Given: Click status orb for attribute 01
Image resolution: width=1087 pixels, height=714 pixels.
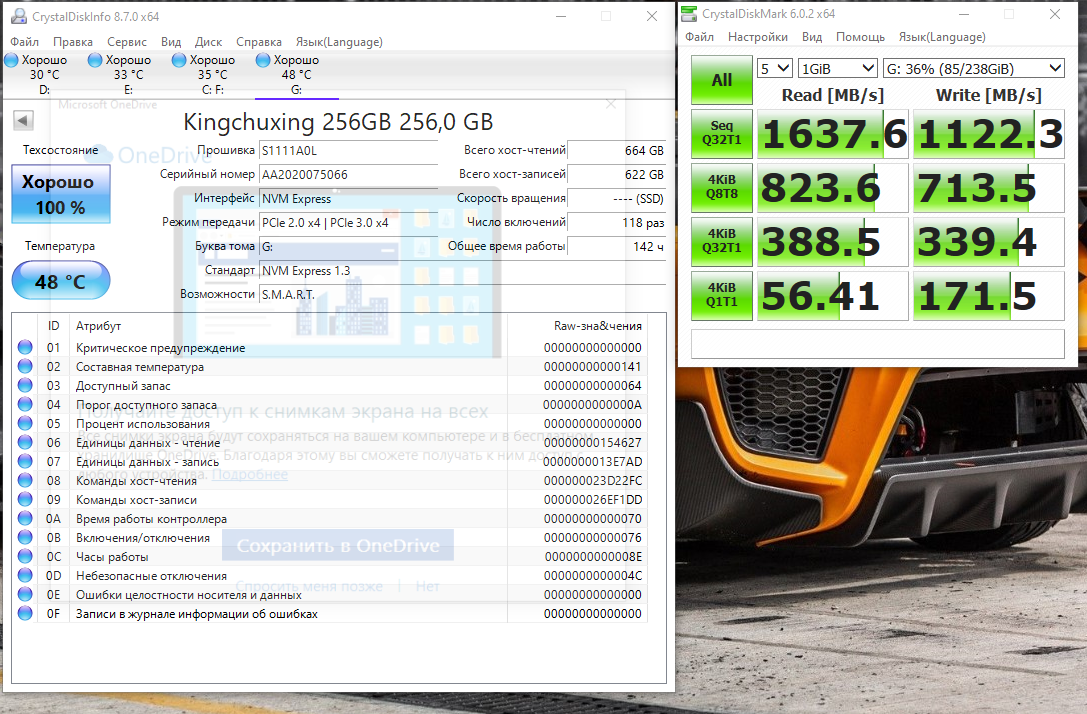Looking at the screenshot, I should 25,347.
